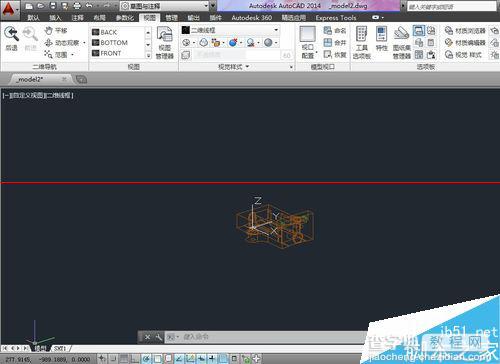Viewport: 500px width, 364px height.
Task: Toggle the Polar tracking status bar button
Action: tap(146, 359)
